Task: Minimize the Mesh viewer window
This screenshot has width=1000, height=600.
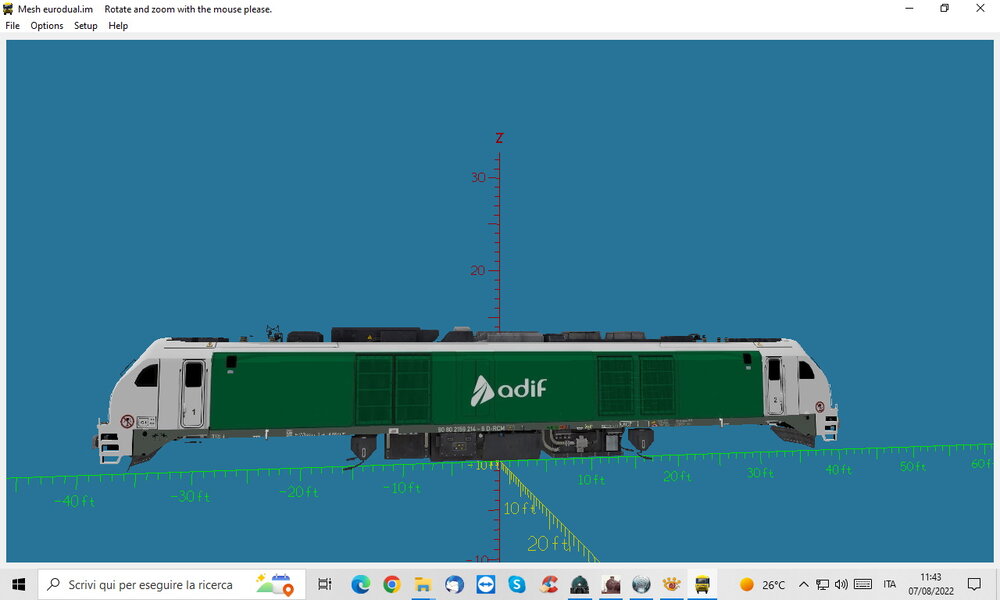Action: click(909, 8)
